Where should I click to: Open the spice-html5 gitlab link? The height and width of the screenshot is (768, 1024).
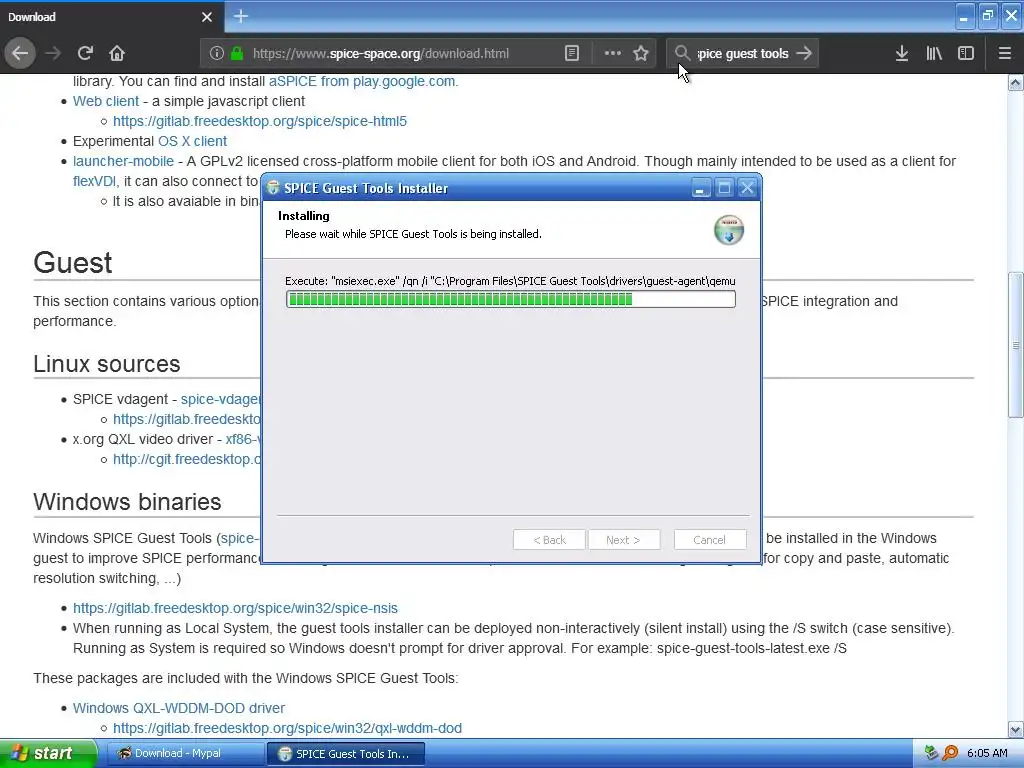(x=260, y=121)
